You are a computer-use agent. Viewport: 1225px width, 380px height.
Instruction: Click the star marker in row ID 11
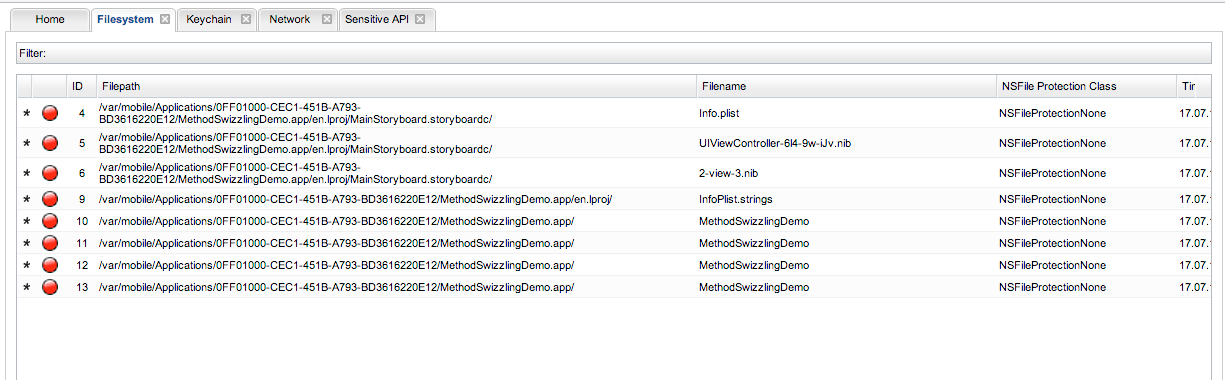coord(27,244)
